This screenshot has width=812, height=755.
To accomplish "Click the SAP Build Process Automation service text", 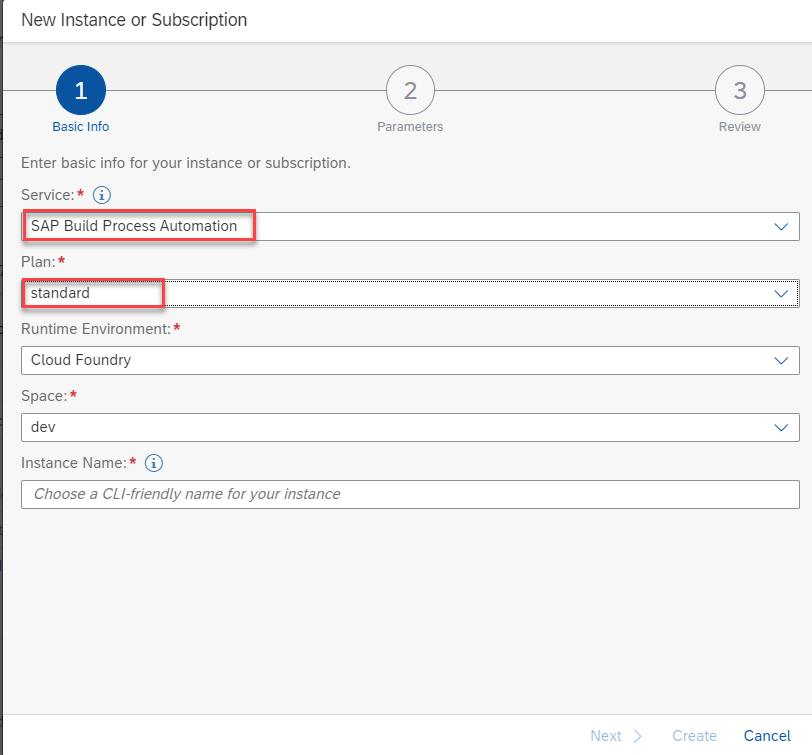I will pos(134,226).
